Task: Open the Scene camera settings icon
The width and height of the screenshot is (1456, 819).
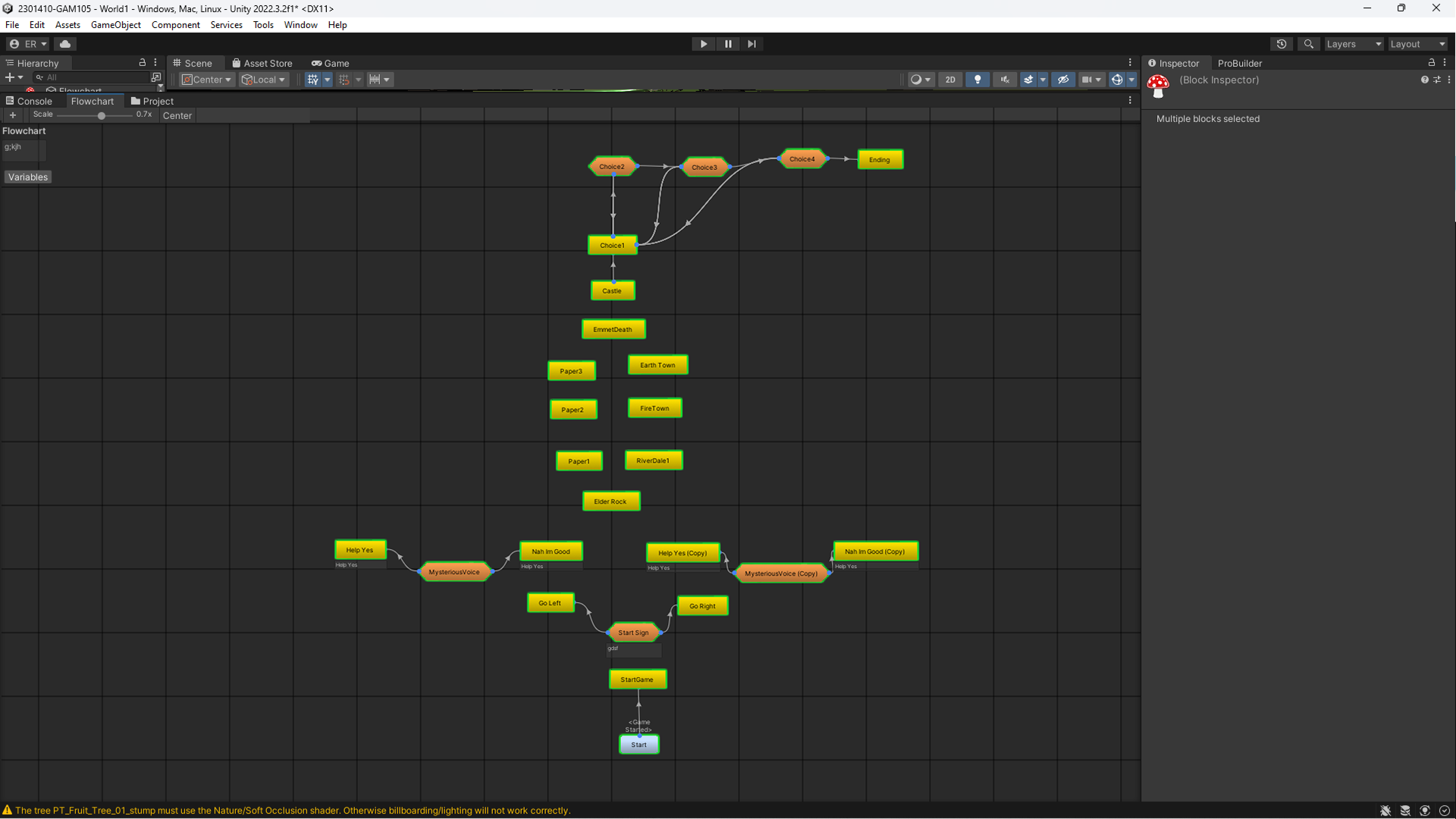Action: [x=1091, y=80]
